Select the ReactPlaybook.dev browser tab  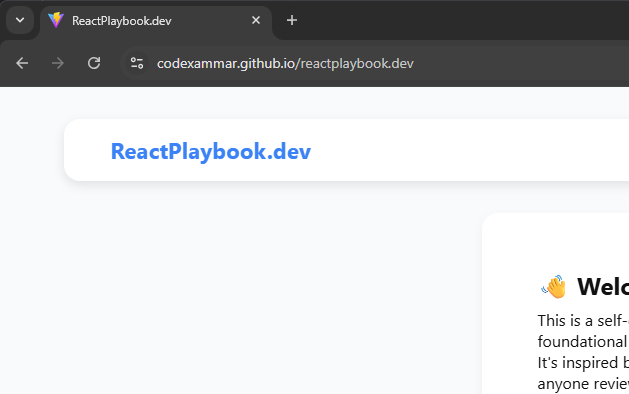(x=156, y=20)
